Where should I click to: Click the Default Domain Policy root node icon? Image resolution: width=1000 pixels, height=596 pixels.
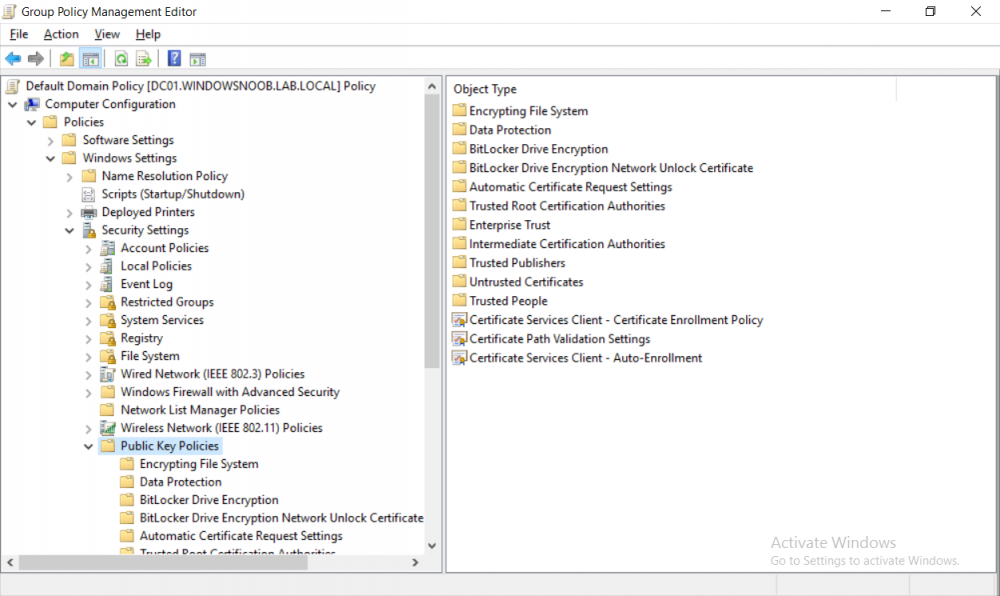[12, 86]
